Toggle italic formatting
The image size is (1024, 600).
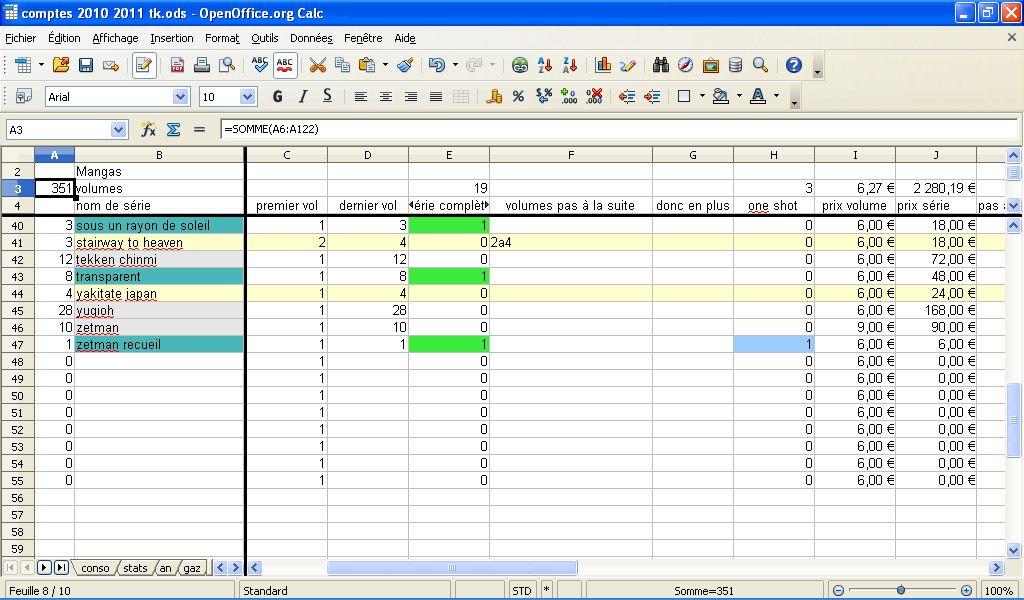click(302, 97)
